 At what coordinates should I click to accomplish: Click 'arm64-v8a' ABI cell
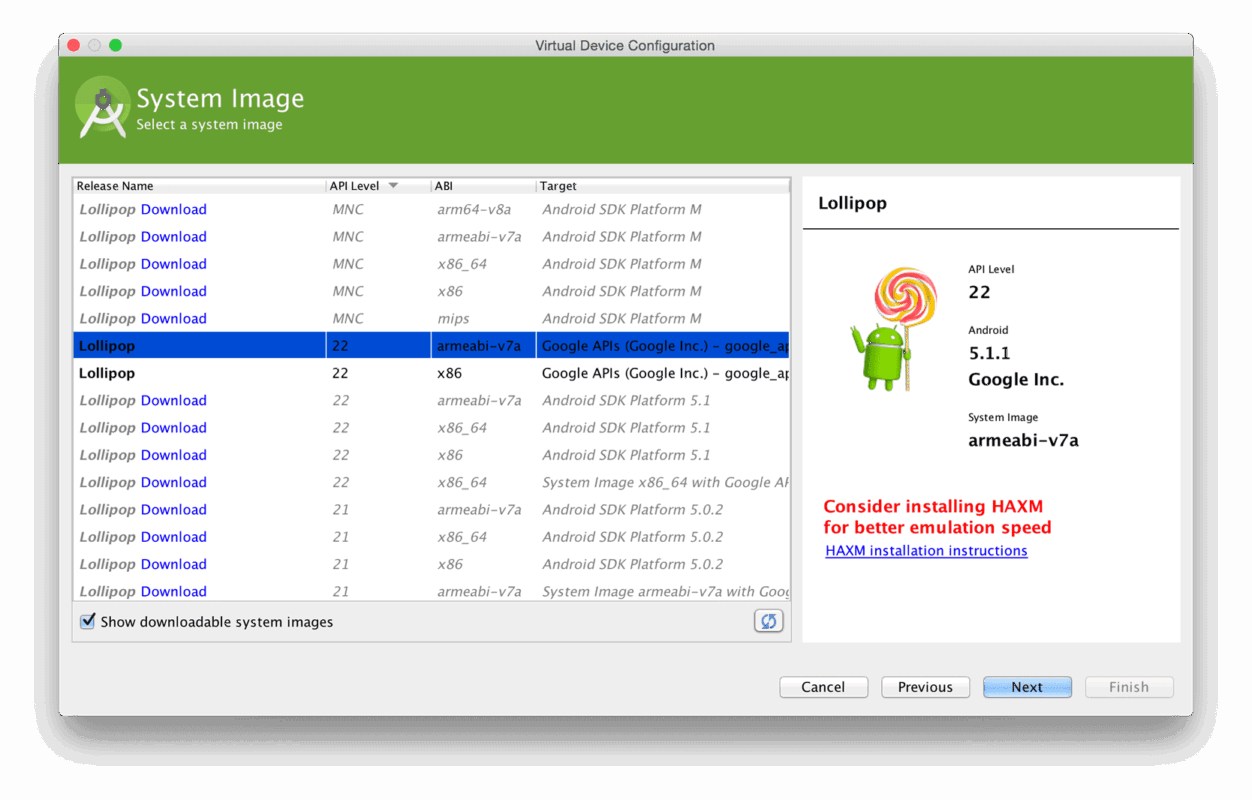click(474, 209)
